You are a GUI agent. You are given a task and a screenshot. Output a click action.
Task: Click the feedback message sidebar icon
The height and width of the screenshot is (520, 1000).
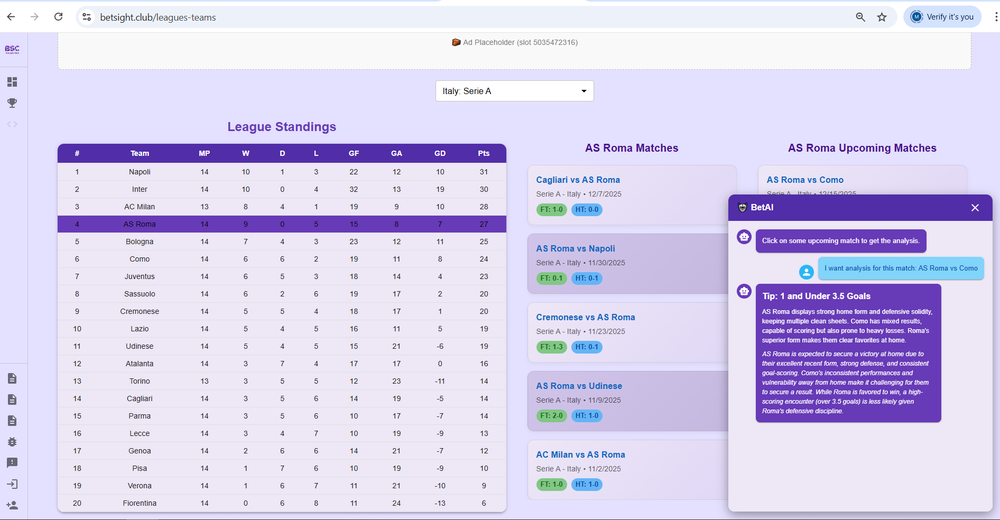click(12, 463)
